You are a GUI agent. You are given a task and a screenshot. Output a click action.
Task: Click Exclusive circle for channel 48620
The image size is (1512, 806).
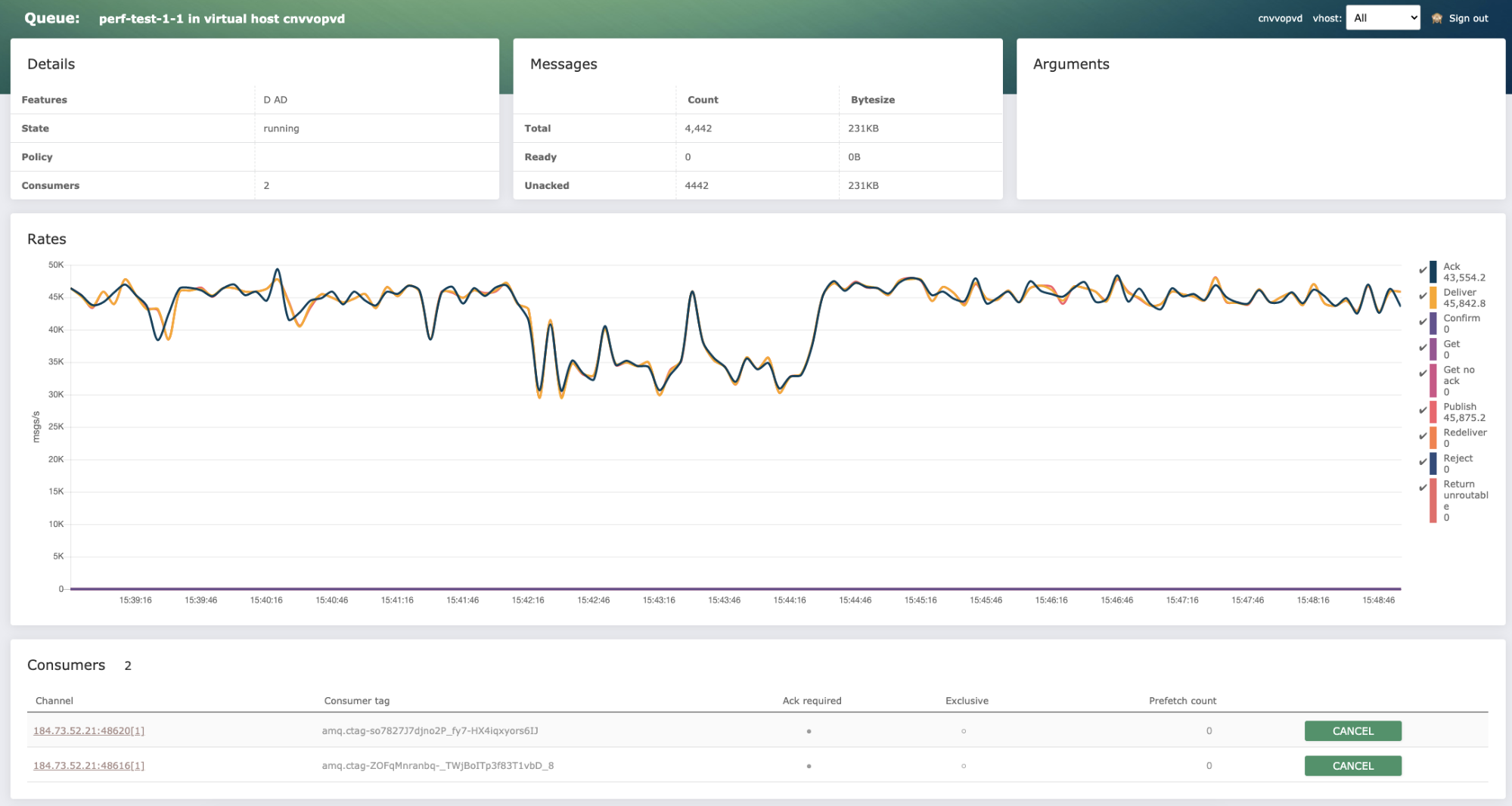963,731
